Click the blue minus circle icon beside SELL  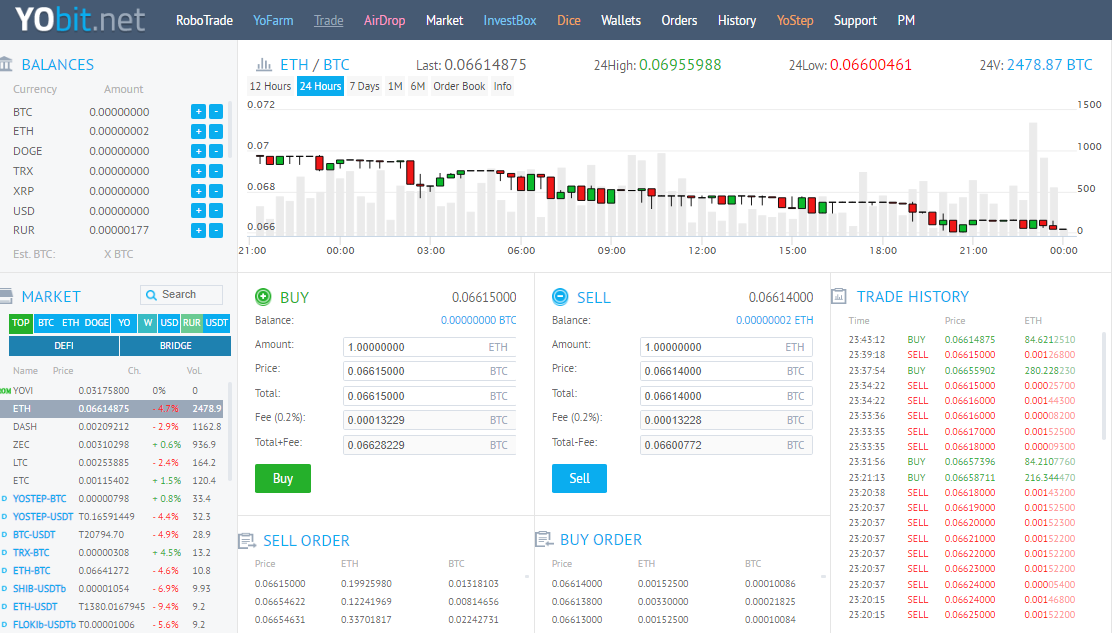pos(560,296)
